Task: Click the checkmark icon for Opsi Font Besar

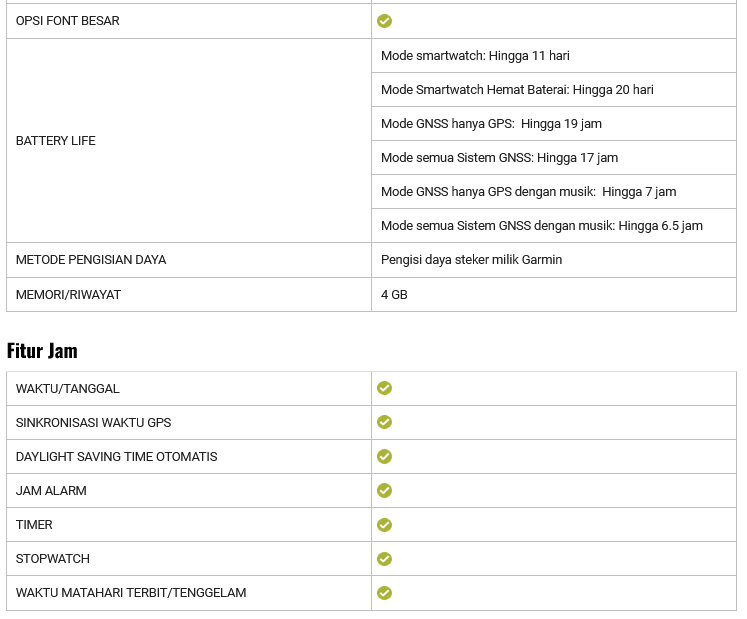Action: [385, 21]
